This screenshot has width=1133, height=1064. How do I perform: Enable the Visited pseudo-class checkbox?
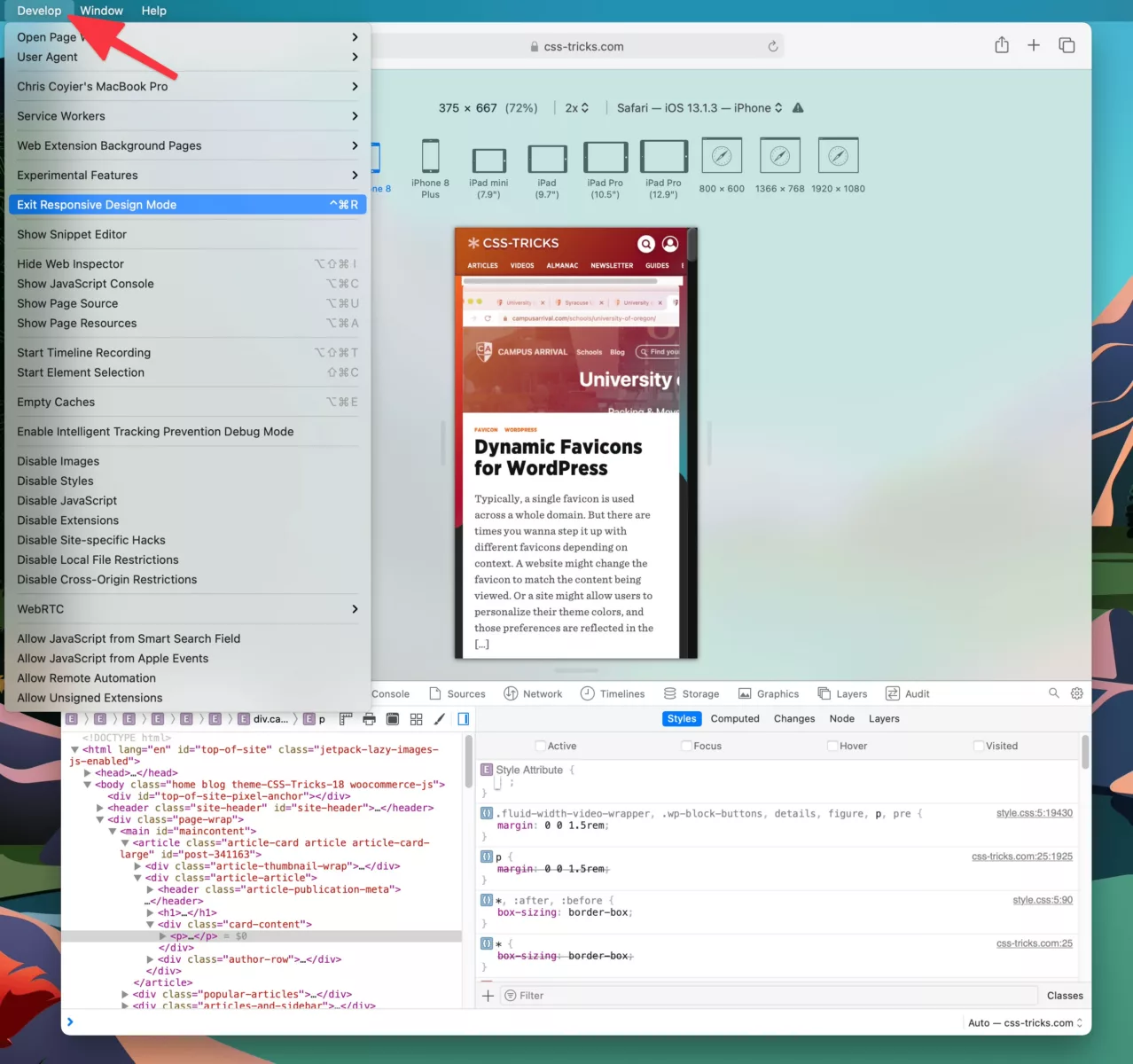(x=979, y=746)
